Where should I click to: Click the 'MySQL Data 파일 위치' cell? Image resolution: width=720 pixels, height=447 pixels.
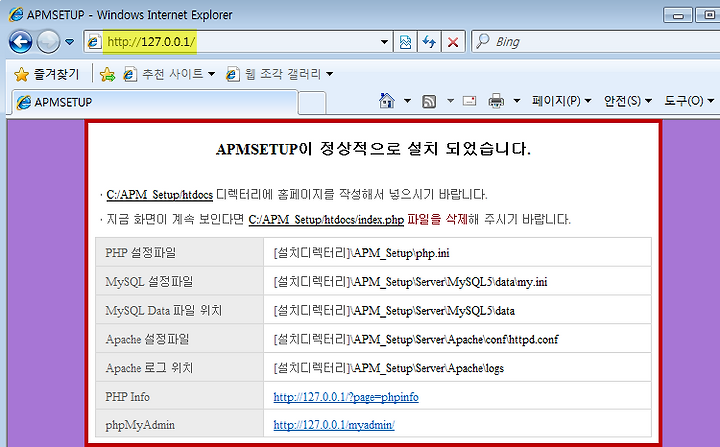[180, 310]
